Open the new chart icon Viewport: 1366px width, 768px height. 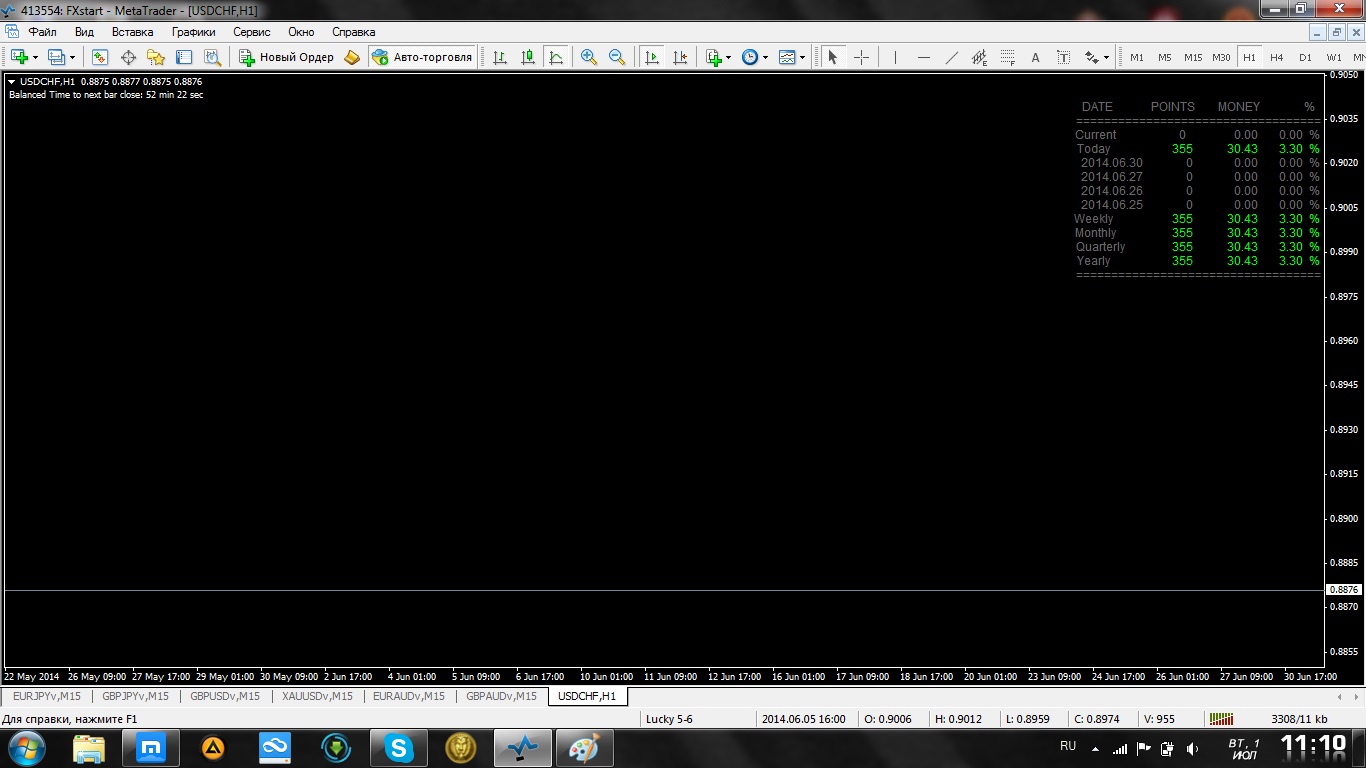[x=19, y=57]
